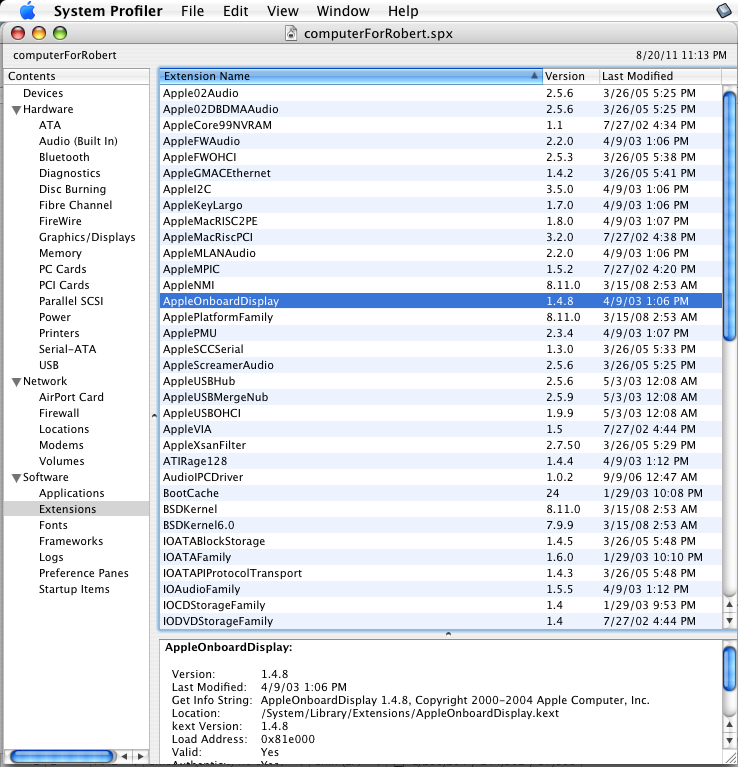Click extension list scroll down arrow
This screenshot has width=738, height=767.
click(x=729, y=621)
